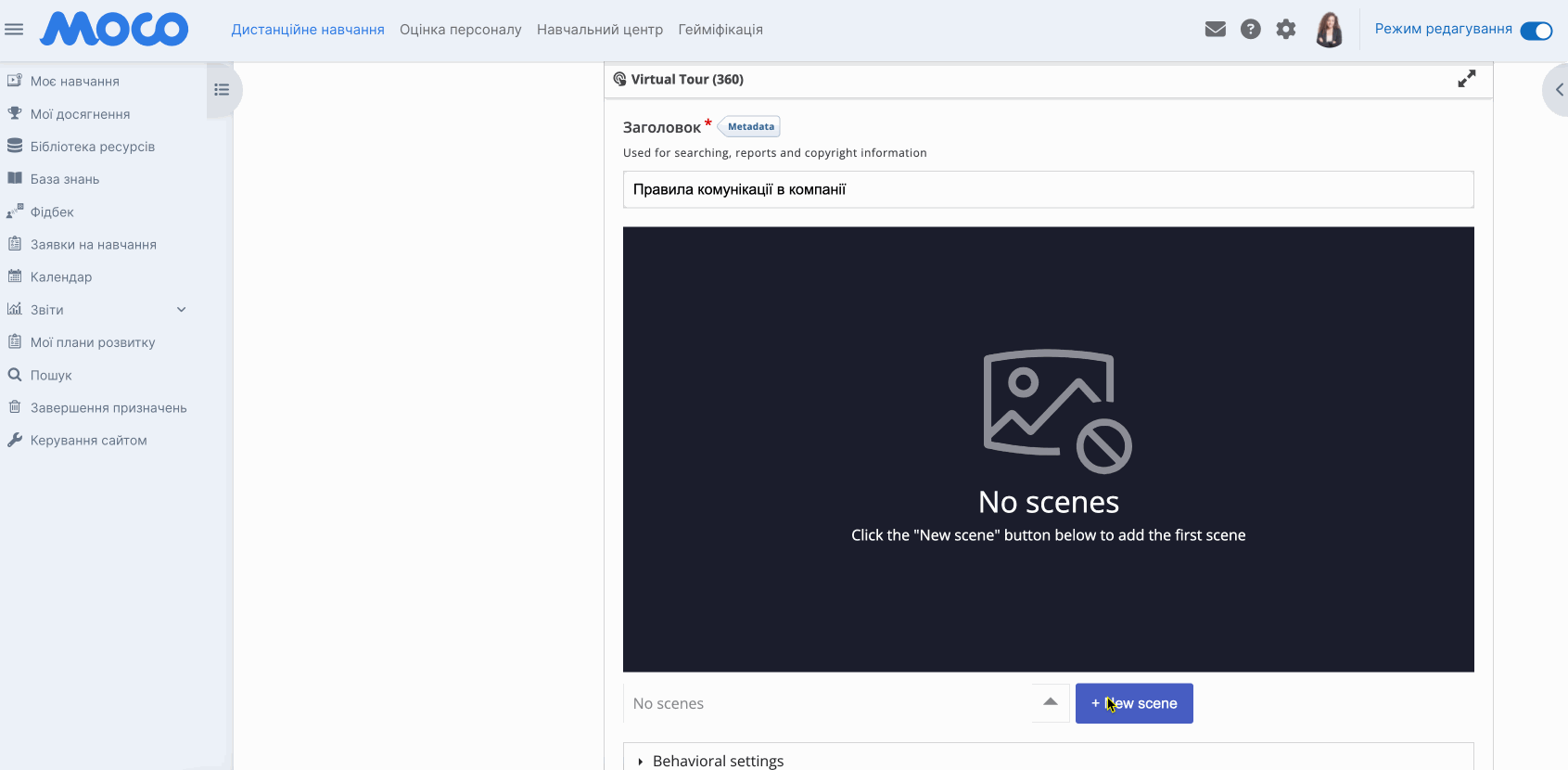Click the database icon for Бібліотека ресурсів
The width and height of the screenshot is (1568, 770).
coord(15,146)
